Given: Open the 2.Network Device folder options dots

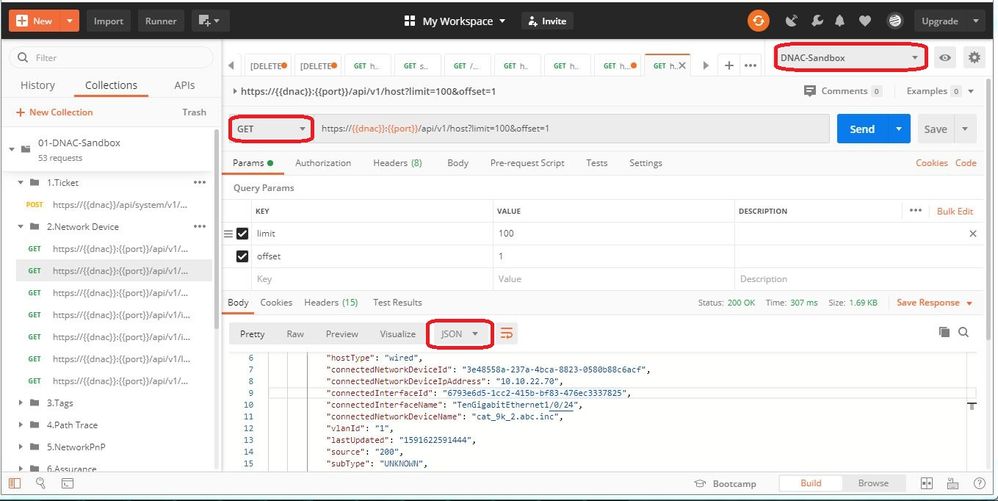Looking at the screenshot, I should click(x=200, y=226).
